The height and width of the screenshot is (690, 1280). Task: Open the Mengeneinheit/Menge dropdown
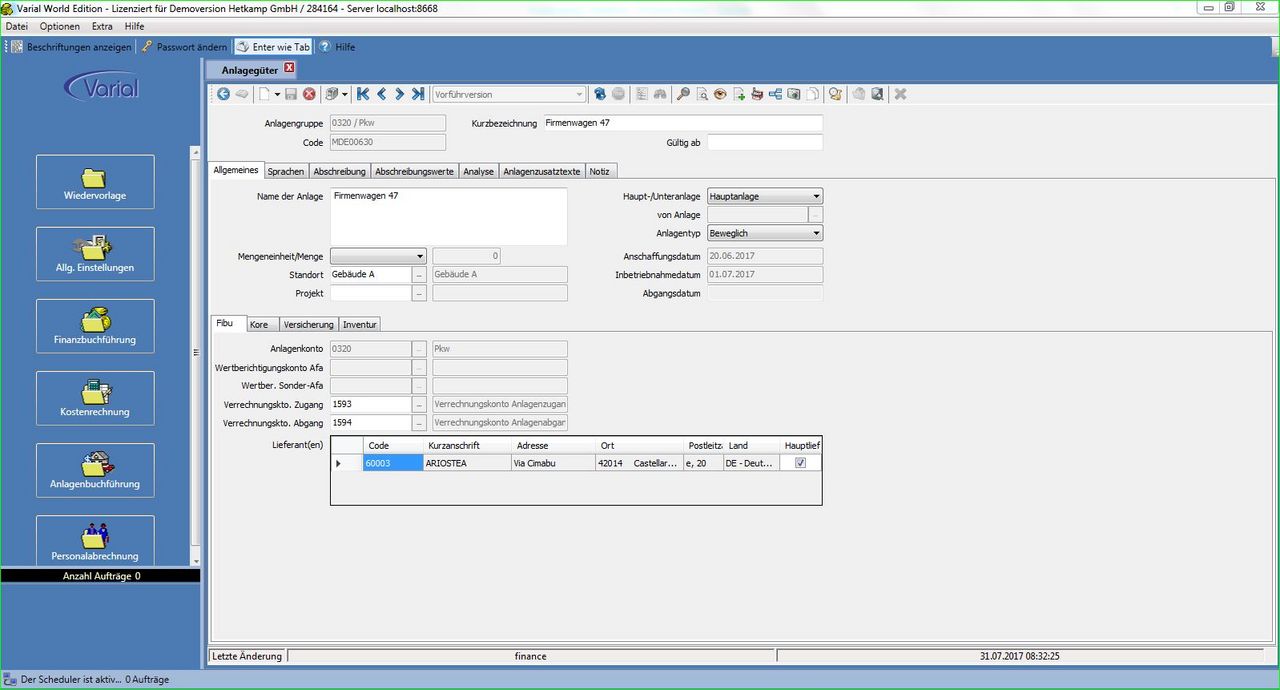pyautogui.click(x=420, y=256)
